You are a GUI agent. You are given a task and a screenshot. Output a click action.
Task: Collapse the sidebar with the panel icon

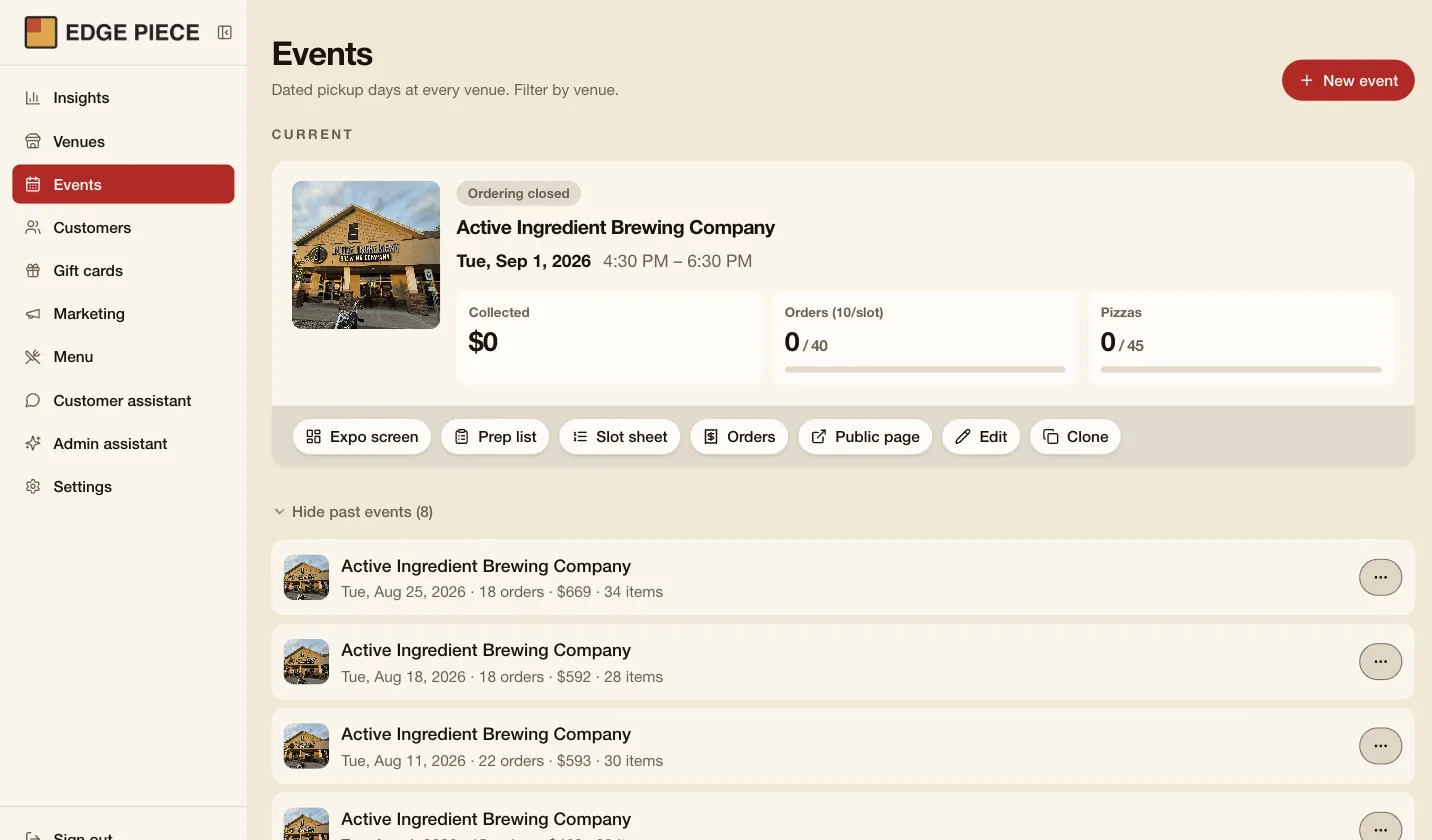pos(225,32)
